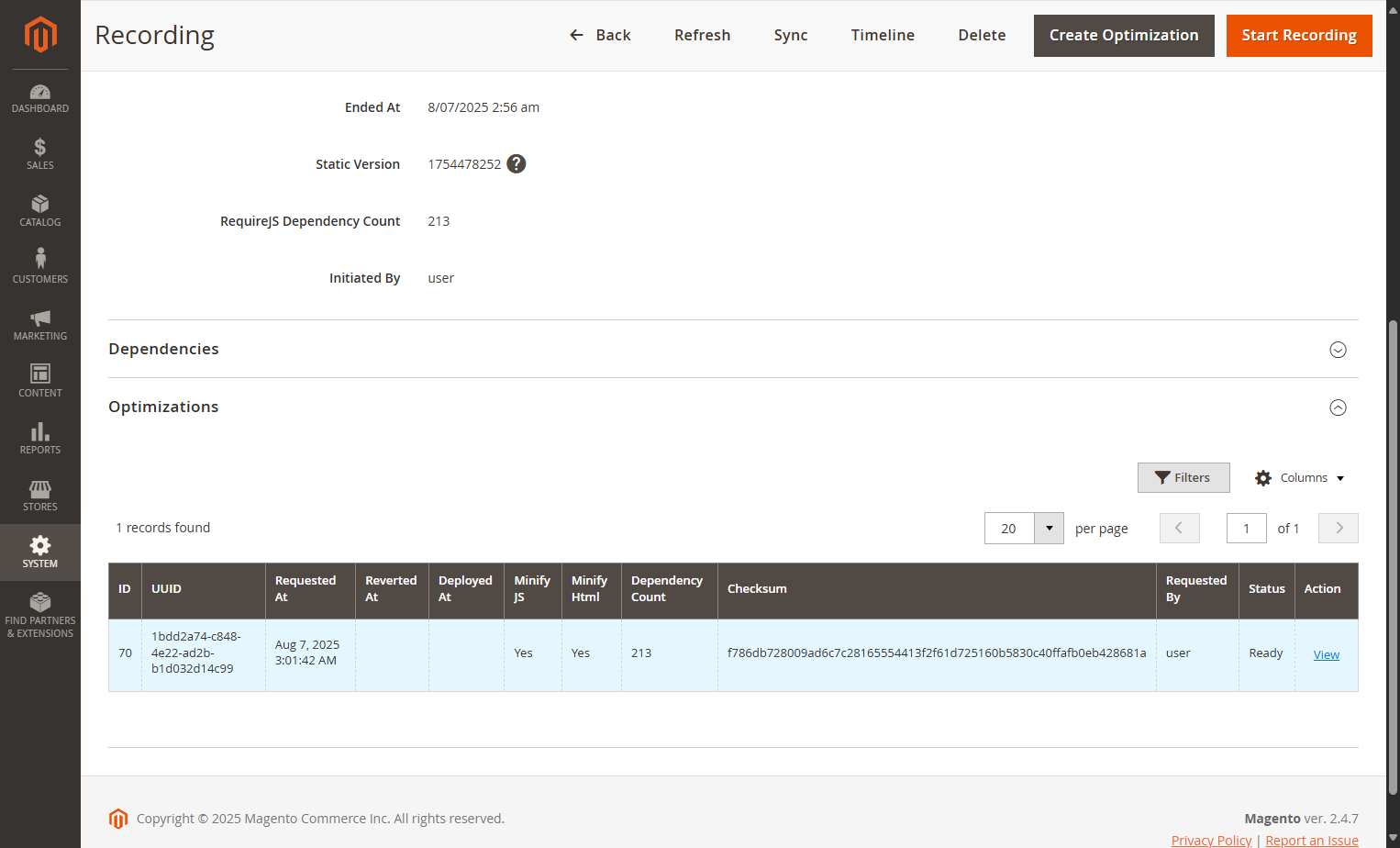Viewport: 1400px width, 848px height.
Task: View optimization 70 via the View link
Action: coord(1327,654)
